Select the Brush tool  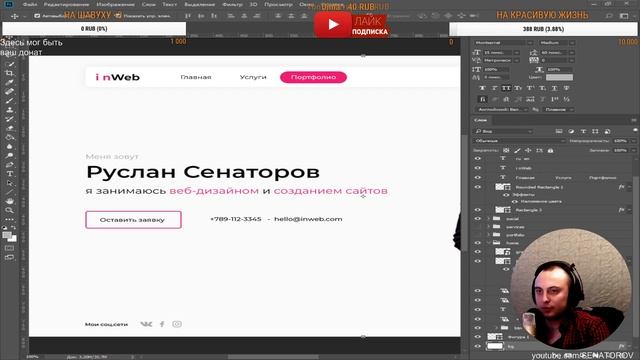pyautogui.click(x=9, y=101)
